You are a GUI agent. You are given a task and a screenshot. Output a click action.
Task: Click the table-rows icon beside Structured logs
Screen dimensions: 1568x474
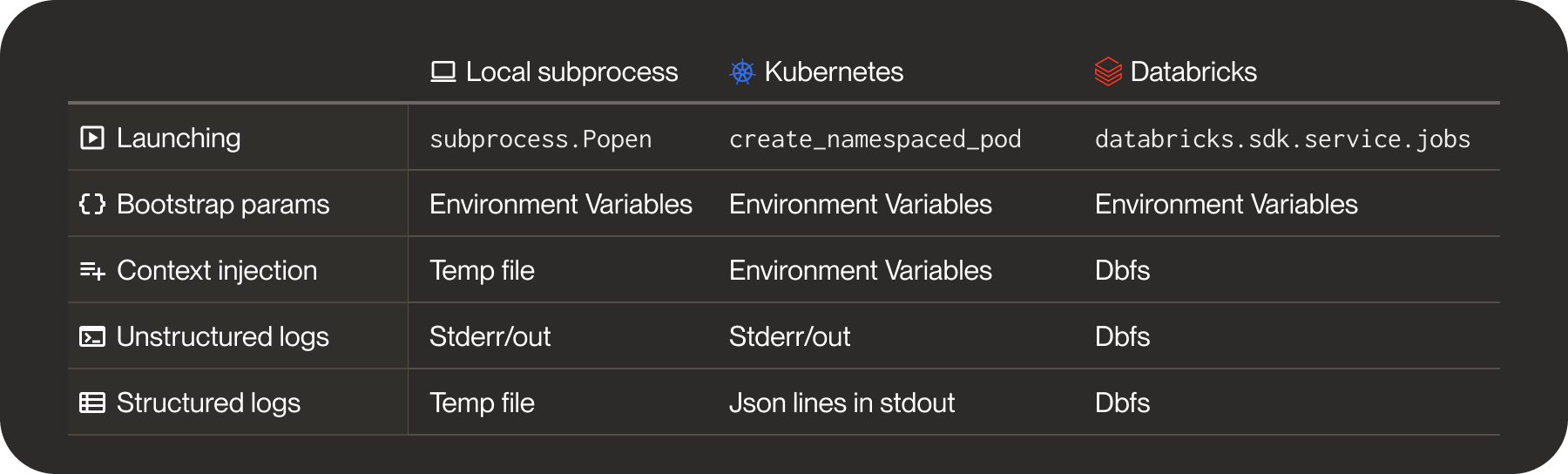click(x=92, y=403)
